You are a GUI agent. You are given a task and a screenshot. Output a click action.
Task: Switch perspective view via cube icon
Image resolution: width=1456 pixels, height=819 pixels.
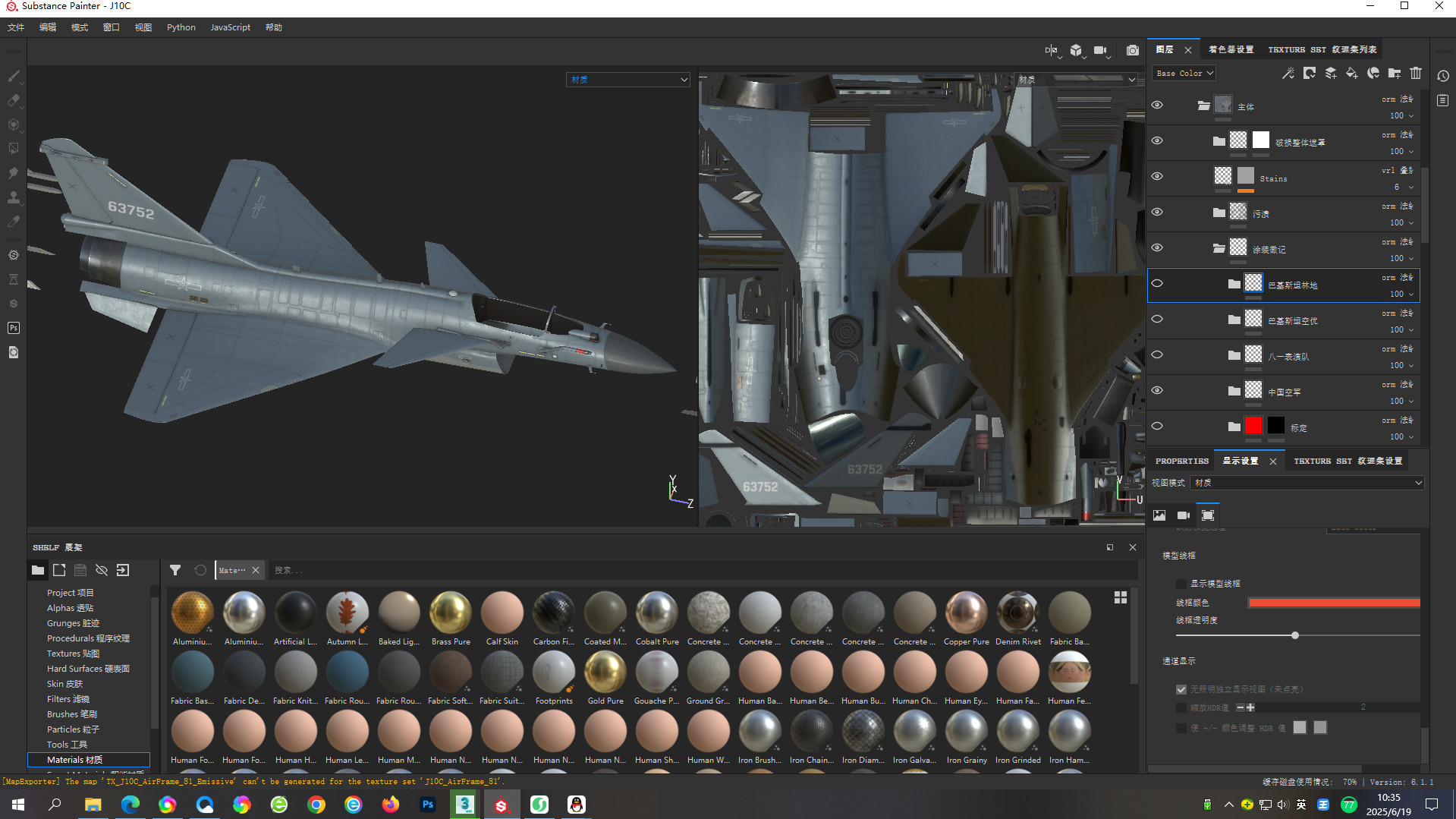point(1077,50)
